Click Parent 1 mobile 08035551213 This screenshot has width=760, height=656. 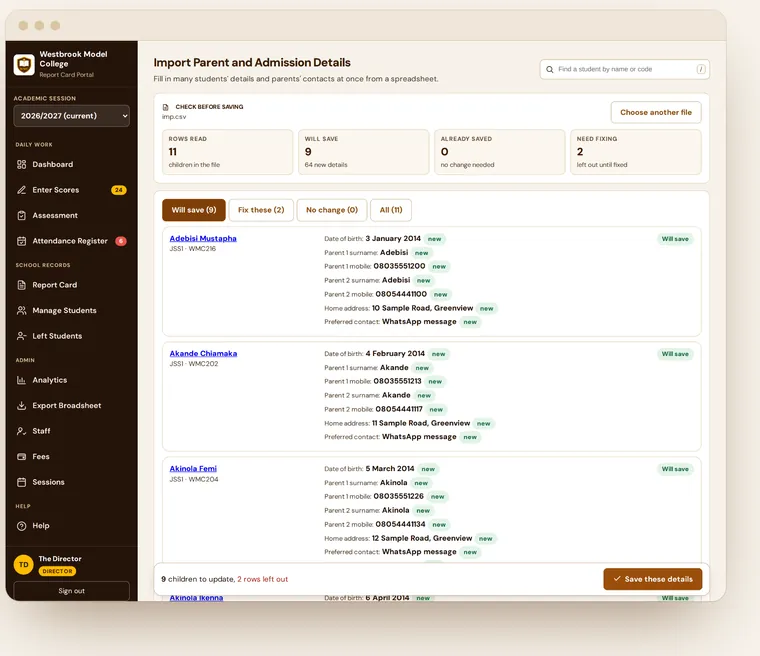click(397, 381)
